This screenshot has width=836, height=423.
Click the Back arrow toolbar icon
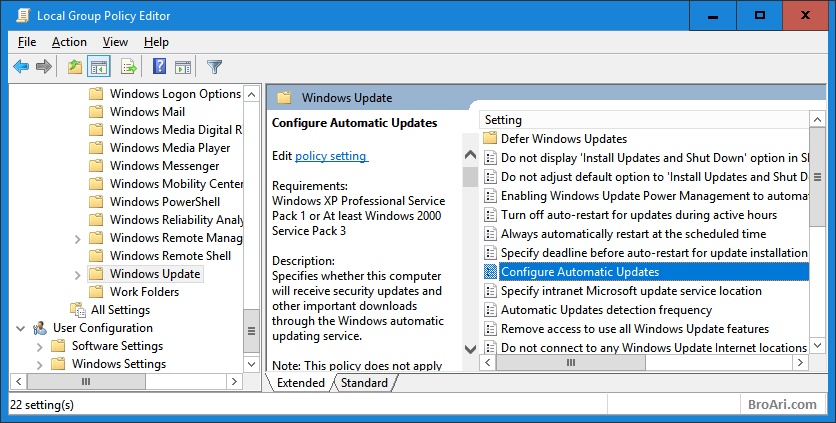pyautogui.click(x=21, y=67)
